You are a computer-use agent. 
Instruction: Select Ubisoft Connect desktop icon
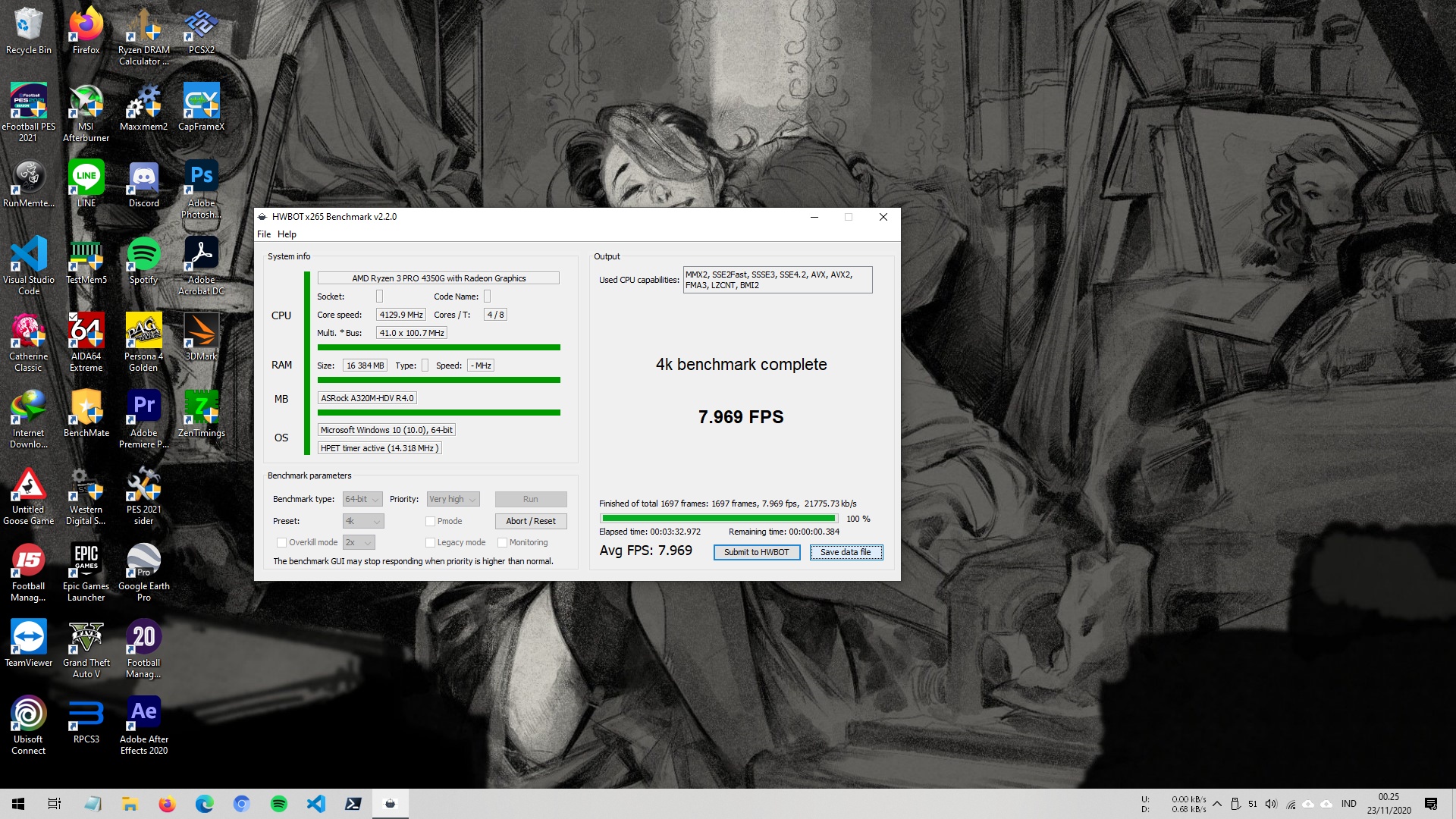(28, 726)
